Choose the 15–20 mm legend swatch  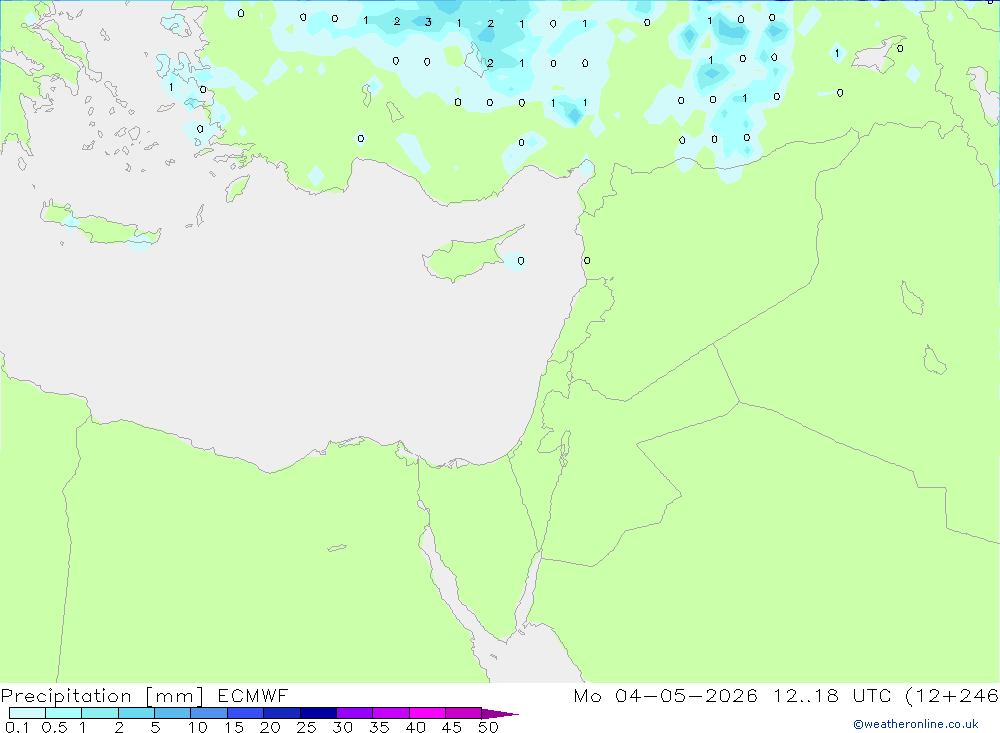click(246, 713)
